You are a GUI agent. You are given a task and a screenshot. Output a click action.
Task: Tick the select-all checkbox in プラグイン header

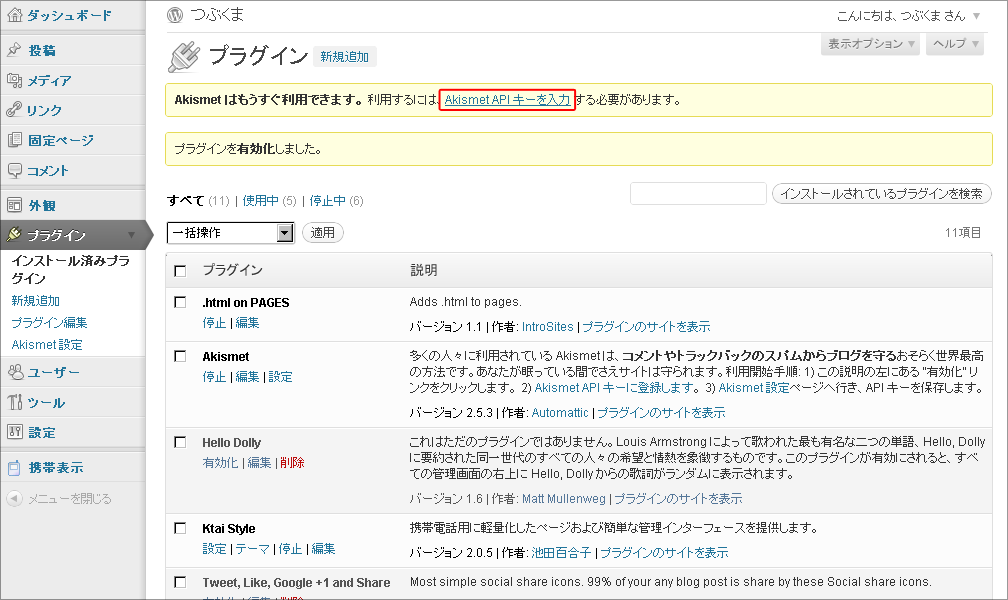pos(180,271)
